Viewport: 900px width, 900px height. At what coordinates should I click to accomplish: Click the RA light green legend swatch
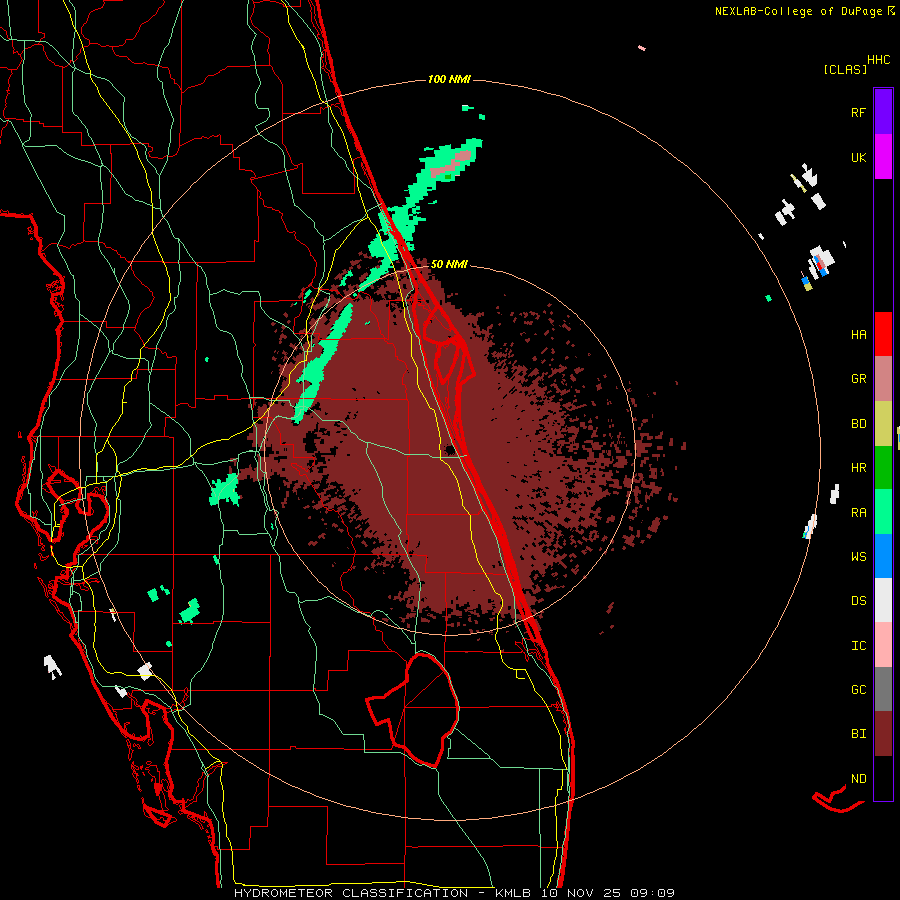(883, 512)
